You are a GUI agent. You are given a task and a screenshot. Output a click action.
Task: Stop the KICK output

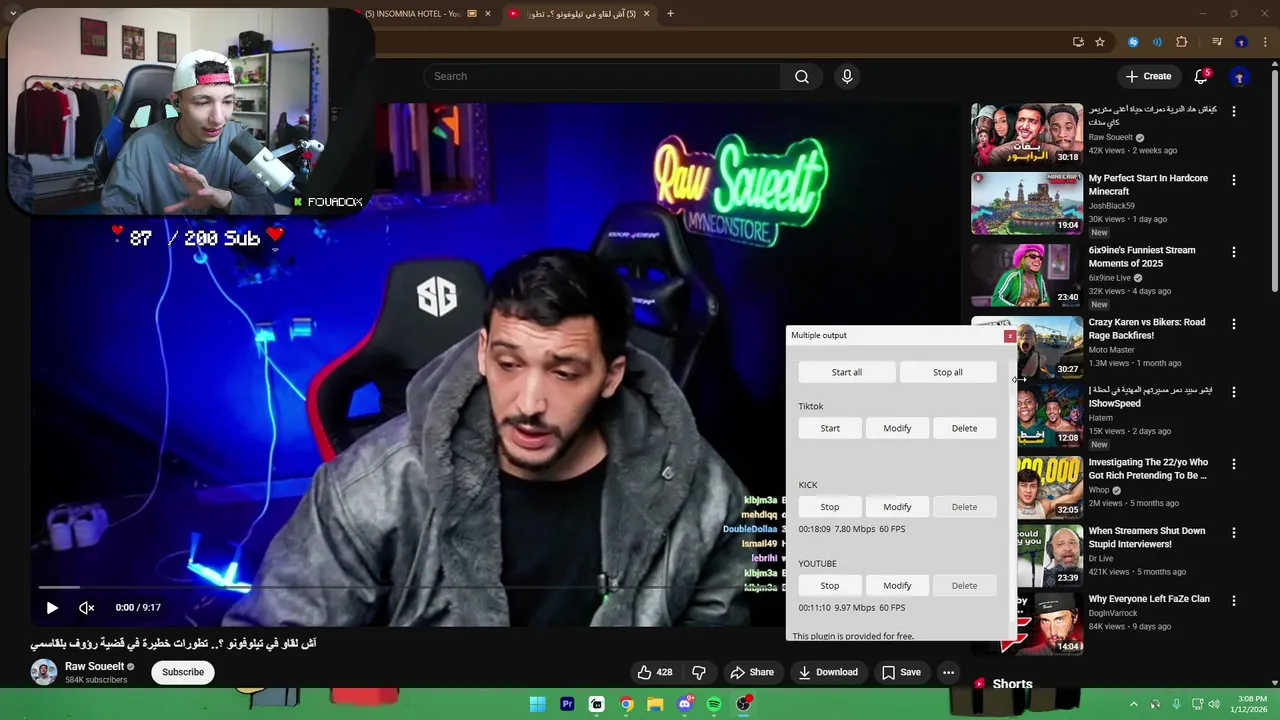(830, 507)
